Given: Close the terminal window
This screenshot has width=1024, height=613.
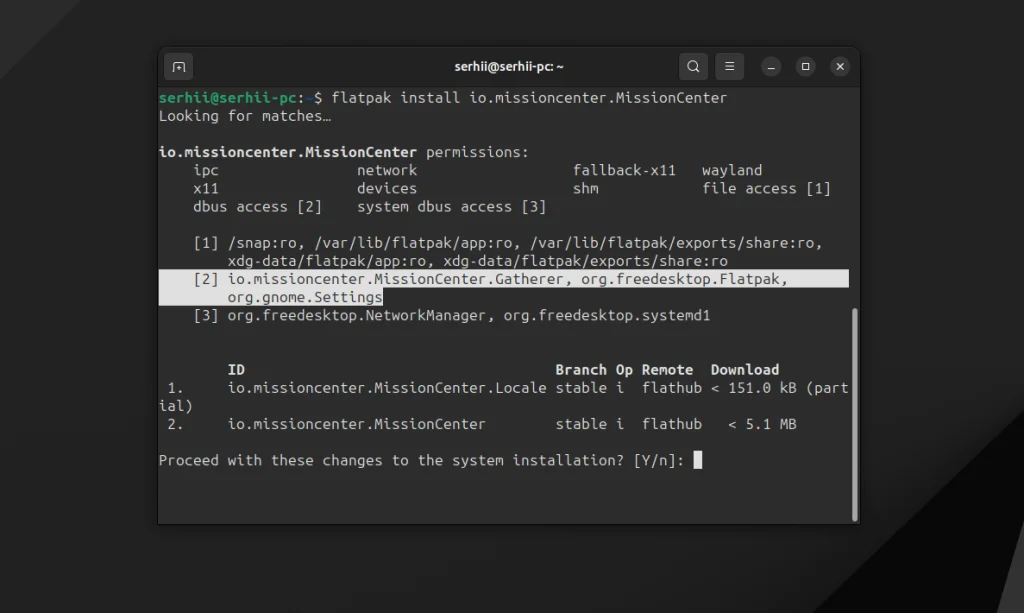Looking at the screenshot, I should [x=840, y=67].
